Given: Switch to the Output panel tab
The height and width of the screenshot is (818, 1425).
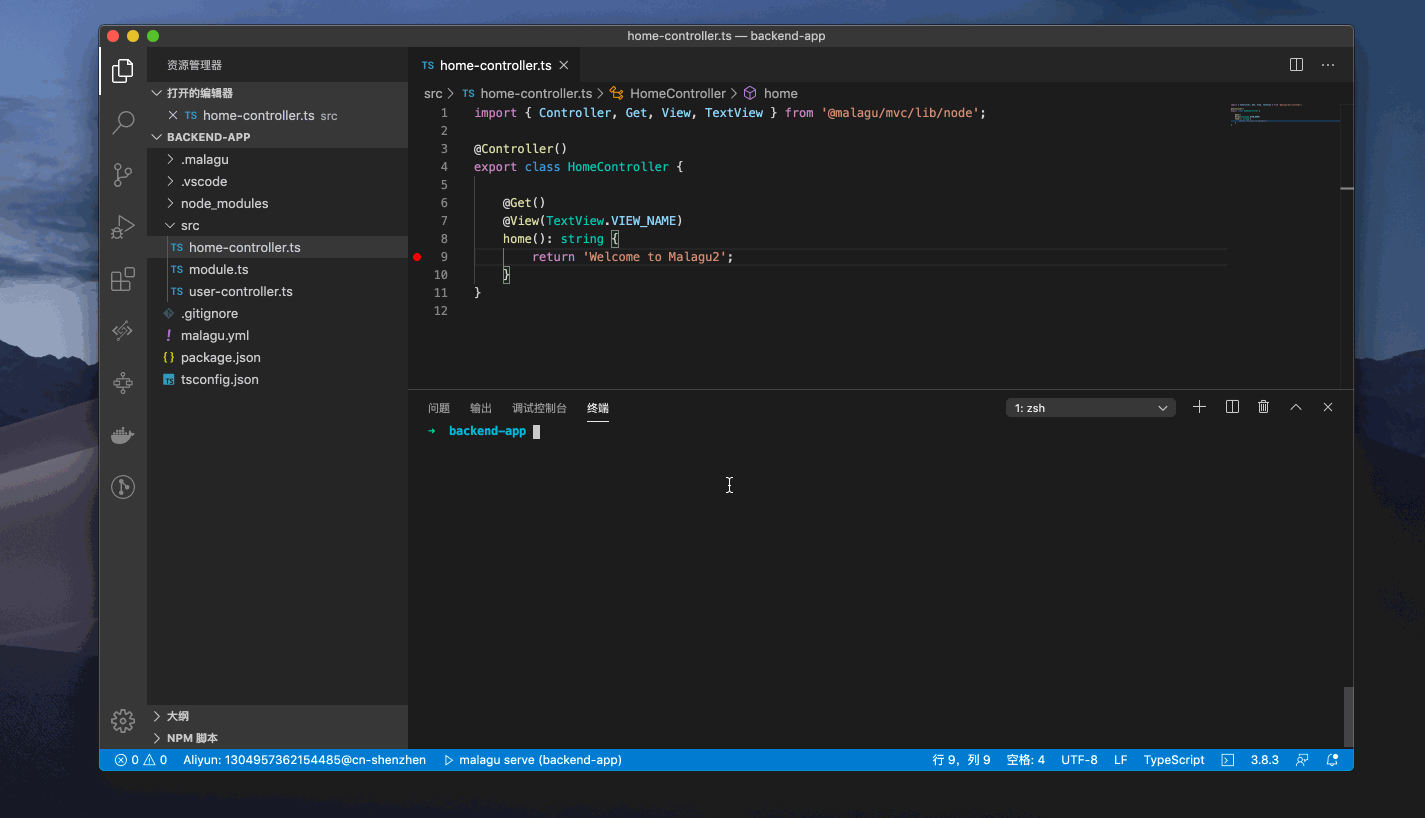Looking at the screenshot, I should [481, 408].
